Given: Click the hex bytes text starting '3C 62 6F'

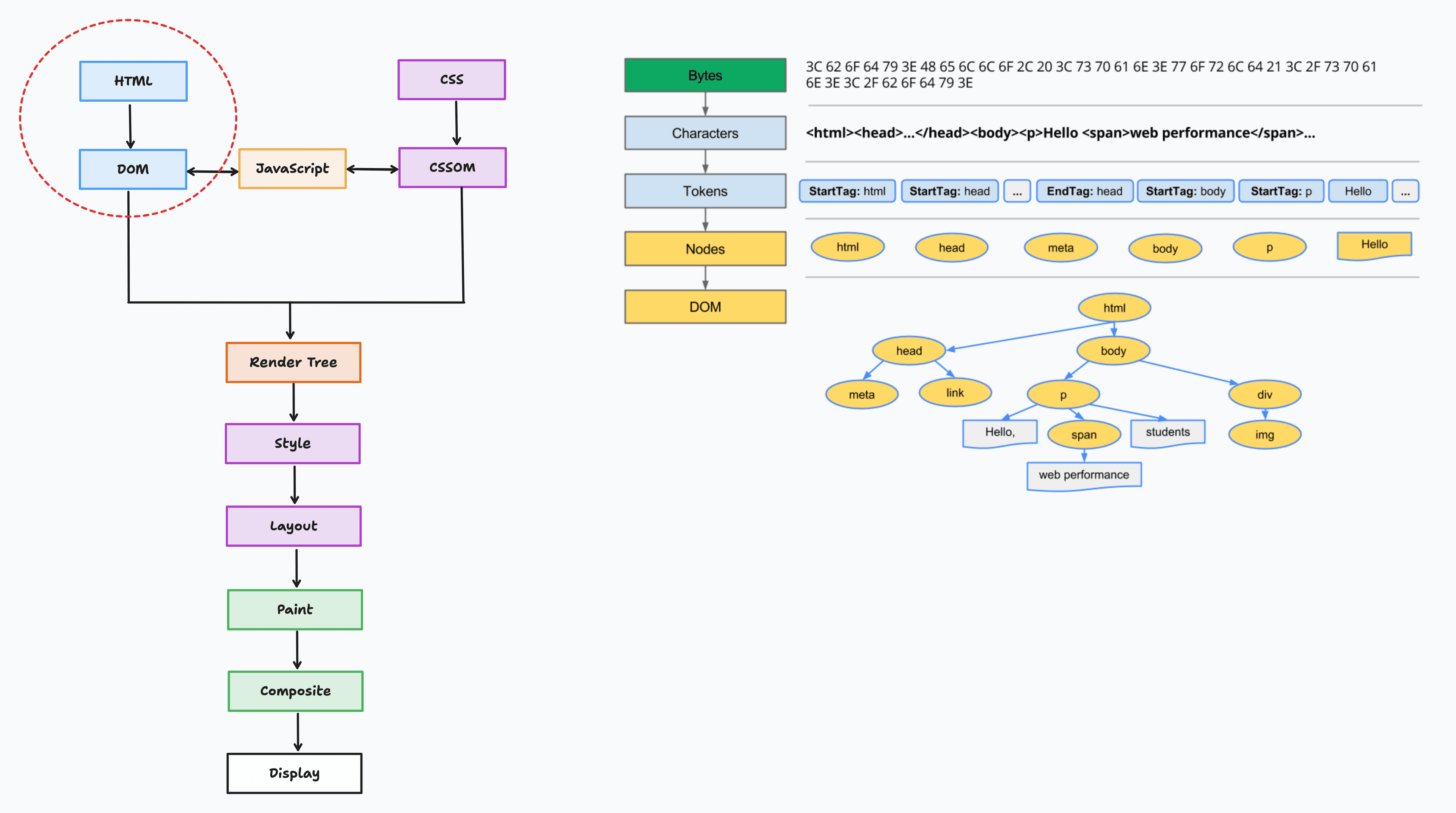Looking at the screenshot, I should pos(1091,75).
